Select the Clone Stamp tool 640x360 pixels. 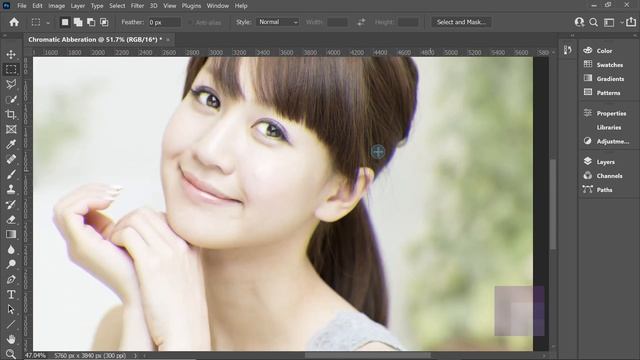click(x=11, y=189)
